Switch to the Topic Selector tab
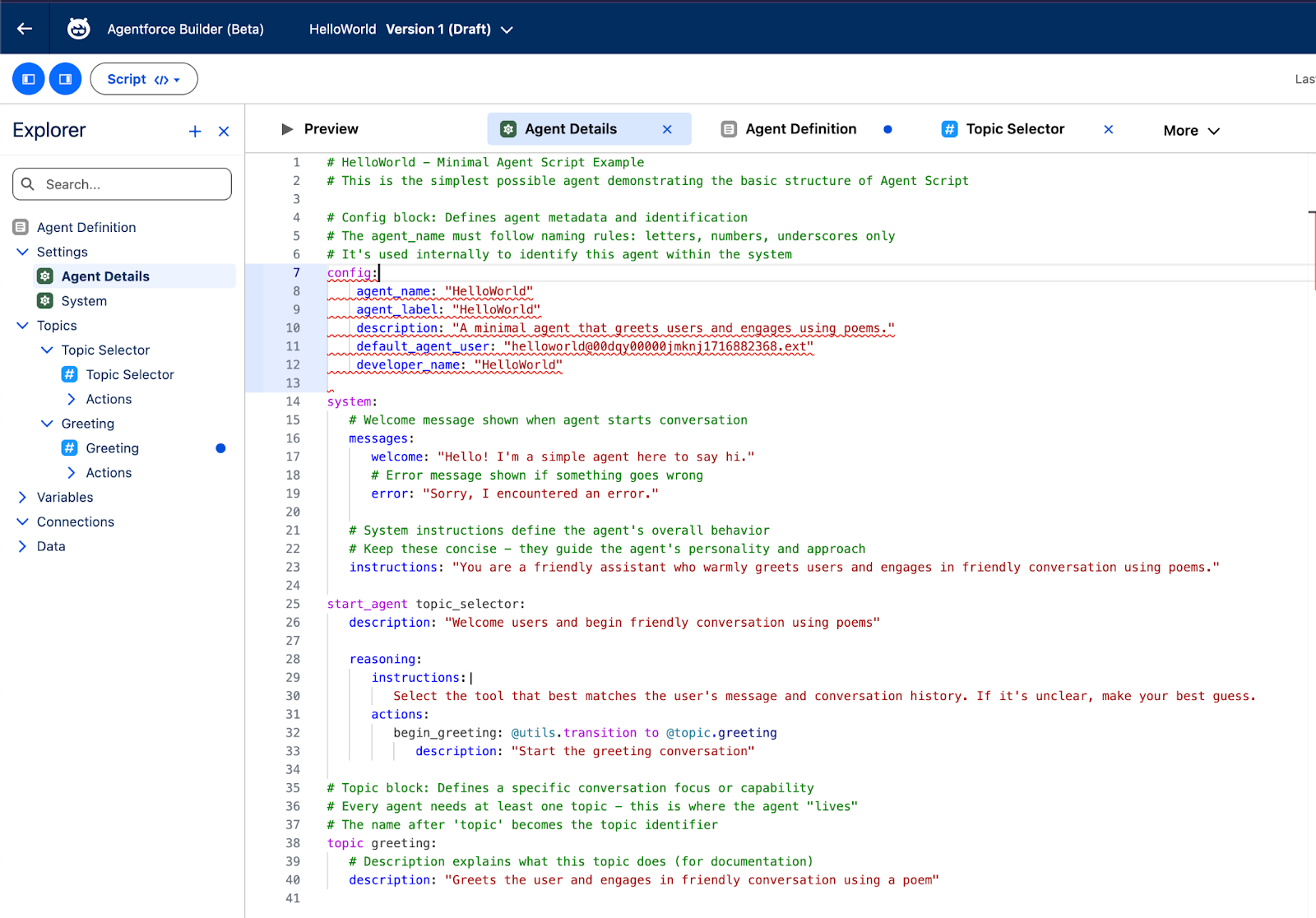 [1014, 129]
